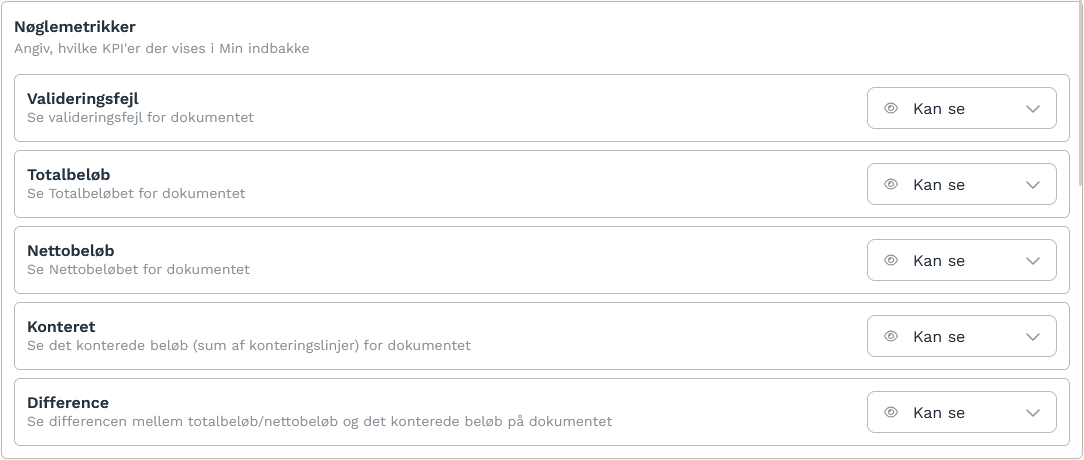Open the 'Kan se' selector for Konteret

[962, 336]
